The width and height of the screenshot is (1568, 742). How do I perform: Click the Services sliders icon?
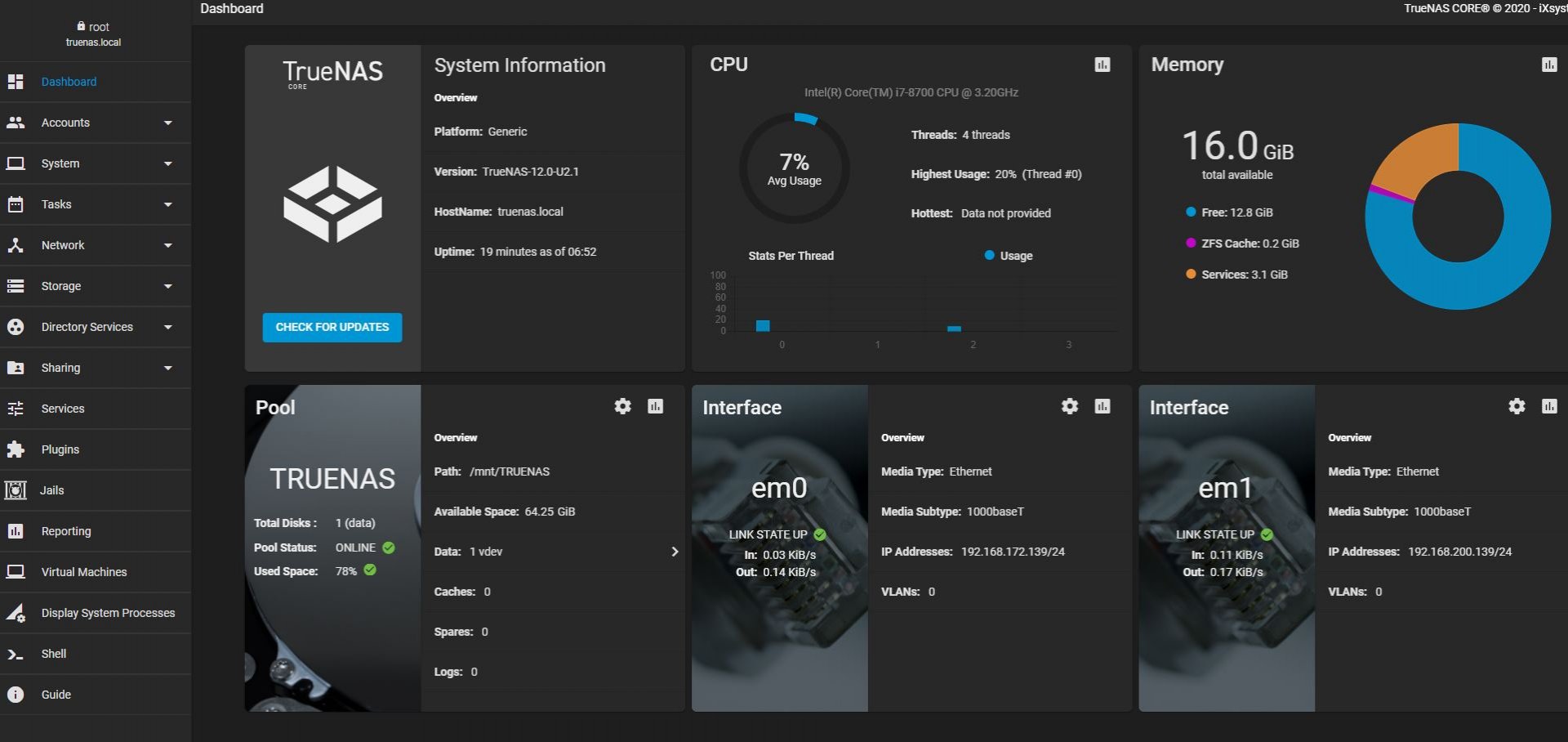click(16, 409)
